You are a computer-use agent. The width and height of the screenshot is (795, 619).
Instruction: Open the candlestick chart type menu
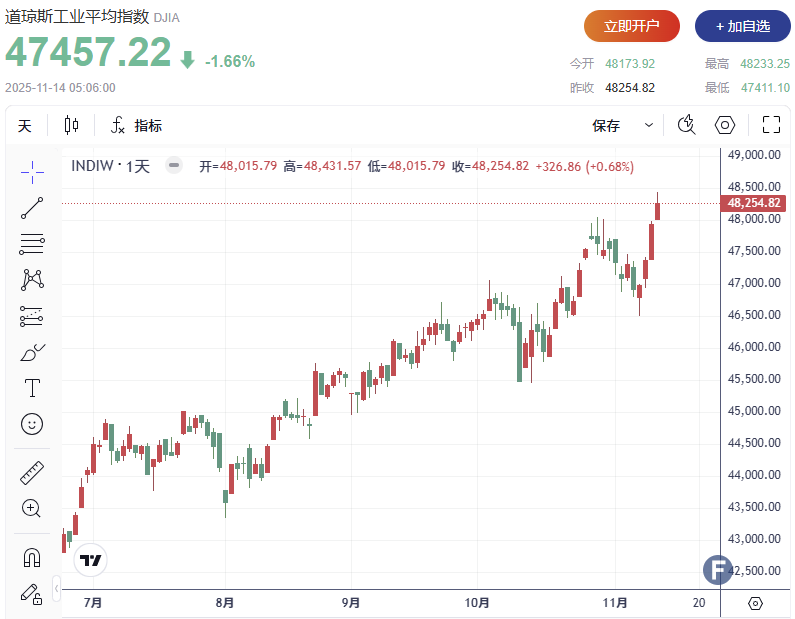[x=71, y=126]
